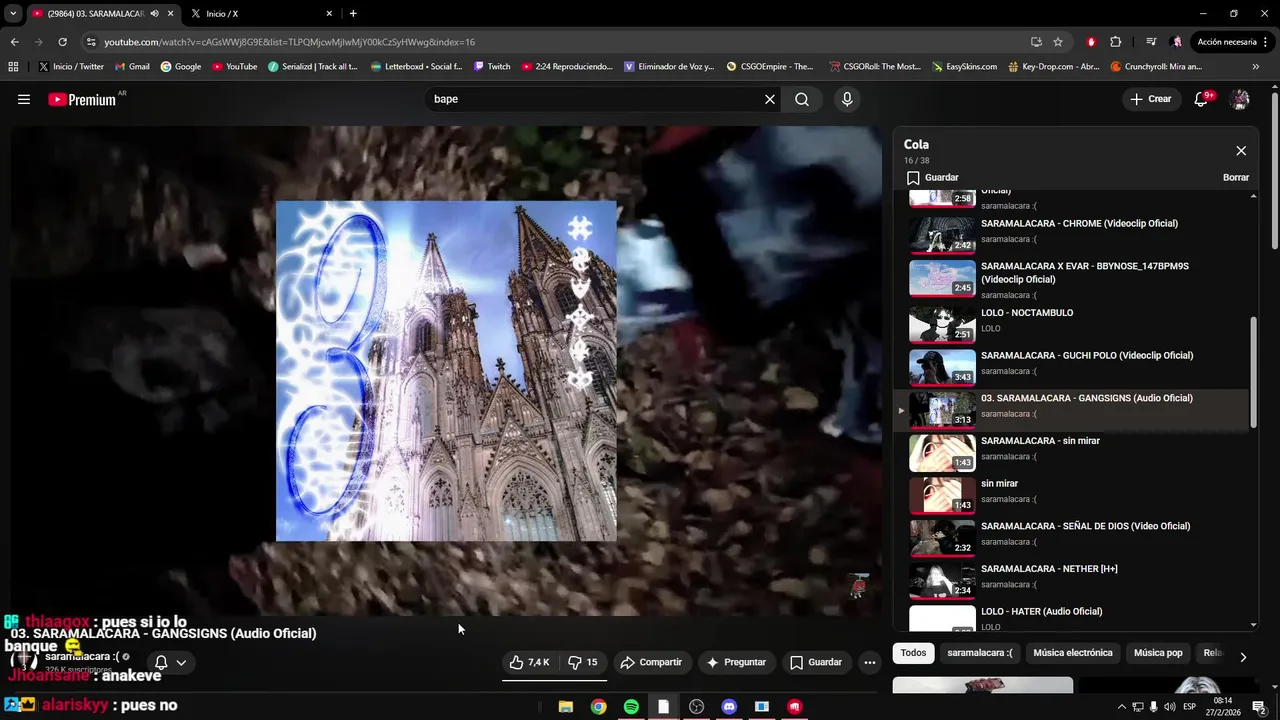Open the notifications bell showing 9+
The height and width of the screenshot is (720, 1280).
[x=1202, y=99]
